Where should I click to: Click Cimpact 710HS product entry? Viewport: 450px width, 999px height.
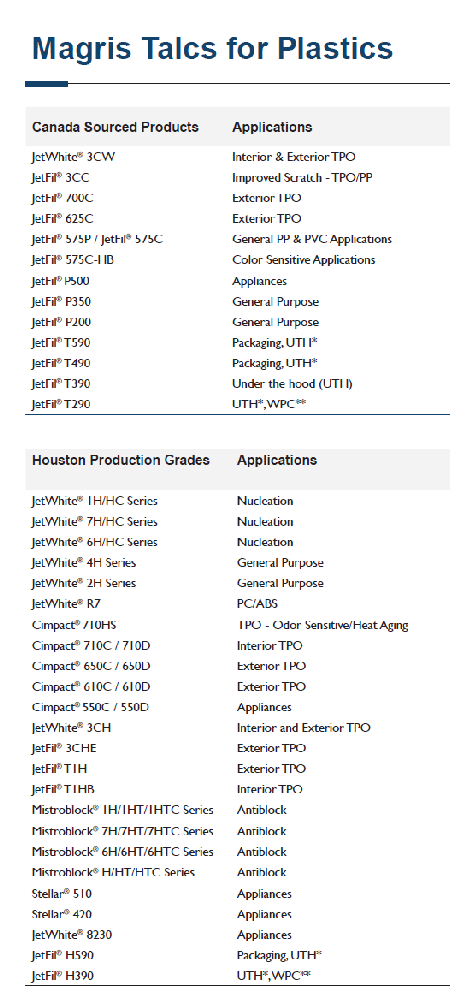(x=74, y=625)
